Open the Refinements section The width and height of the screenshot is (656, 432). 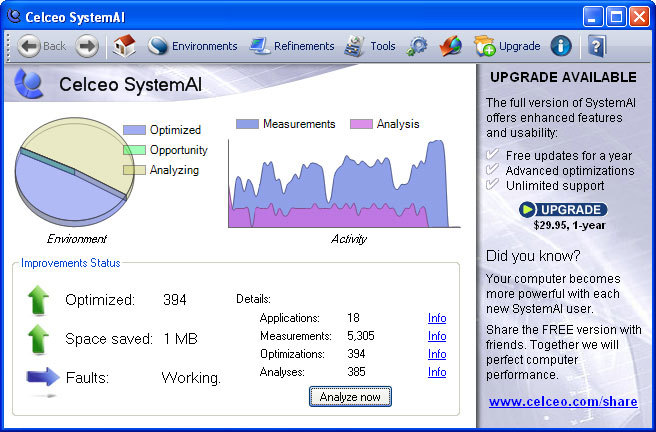[x=292, y=46]
